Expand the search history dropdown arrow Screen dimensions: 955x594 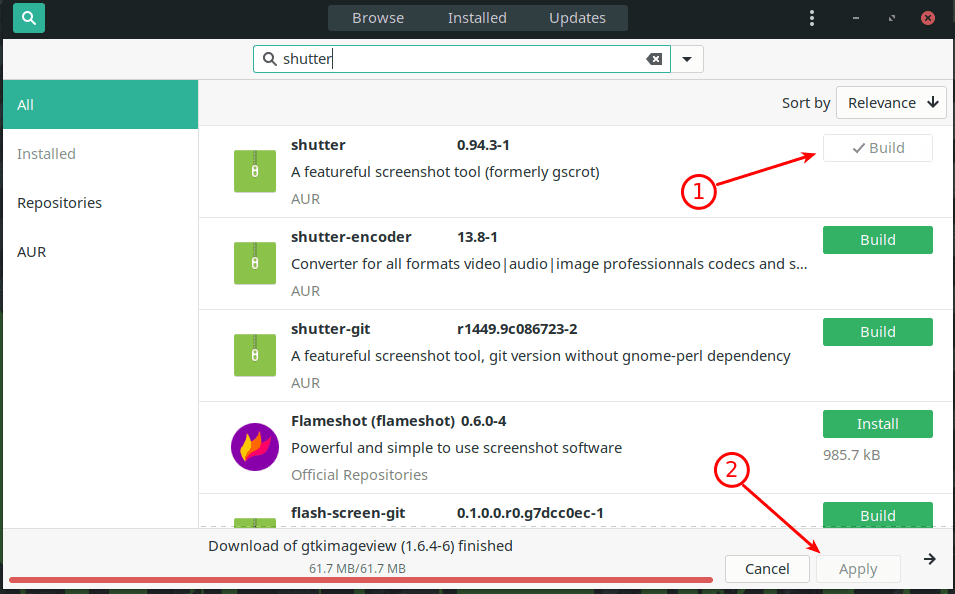click(x=687, y=59)
